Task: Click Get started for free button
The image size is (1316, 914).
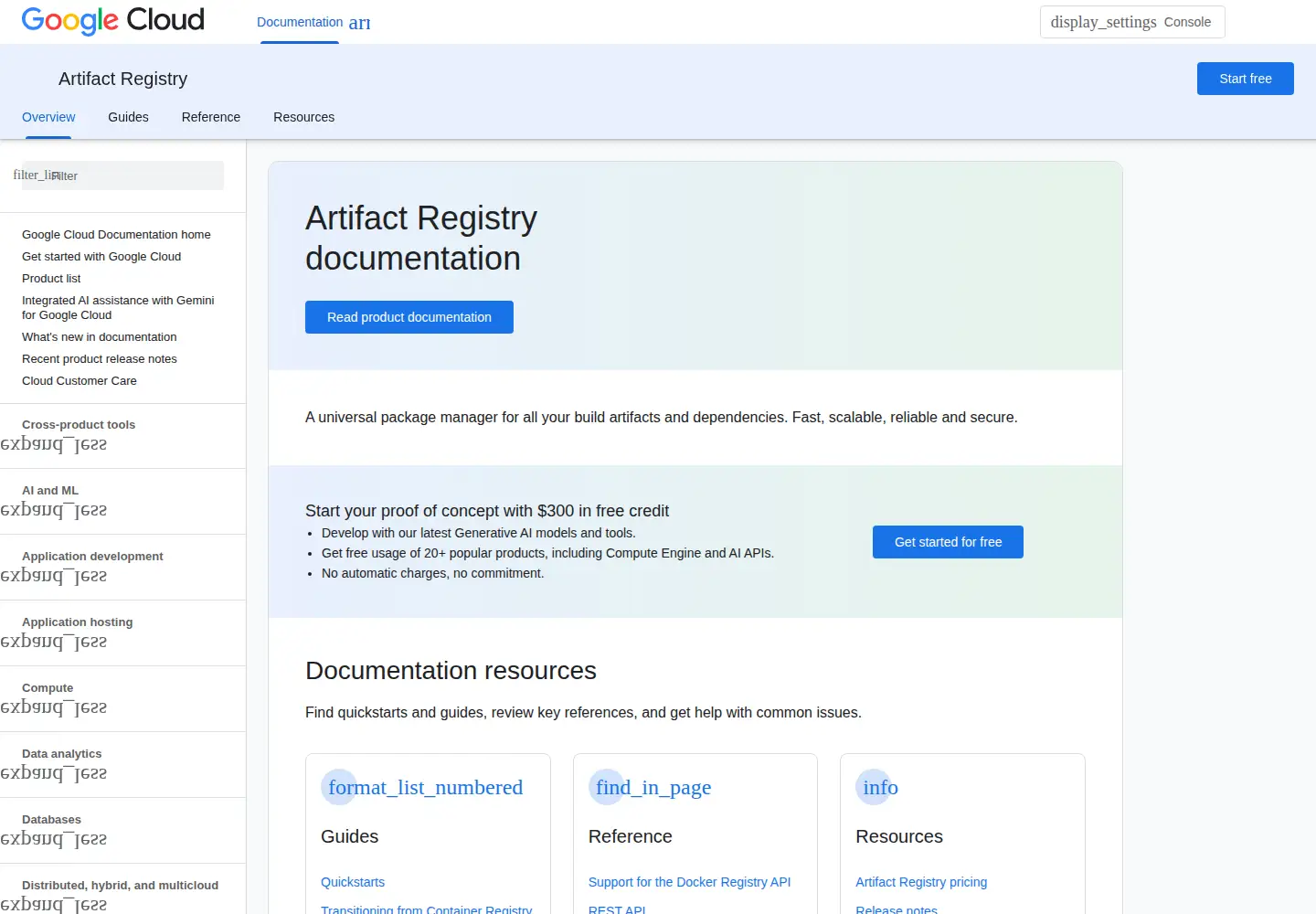Action: [948, 542]
